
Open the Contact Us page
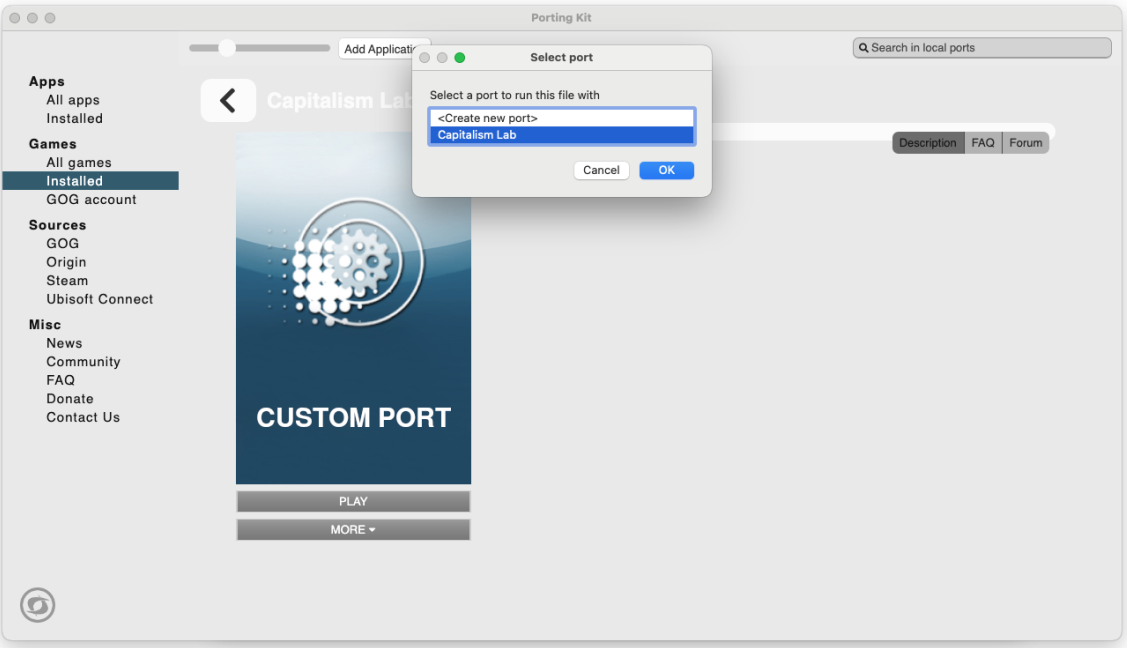point(83,417)
